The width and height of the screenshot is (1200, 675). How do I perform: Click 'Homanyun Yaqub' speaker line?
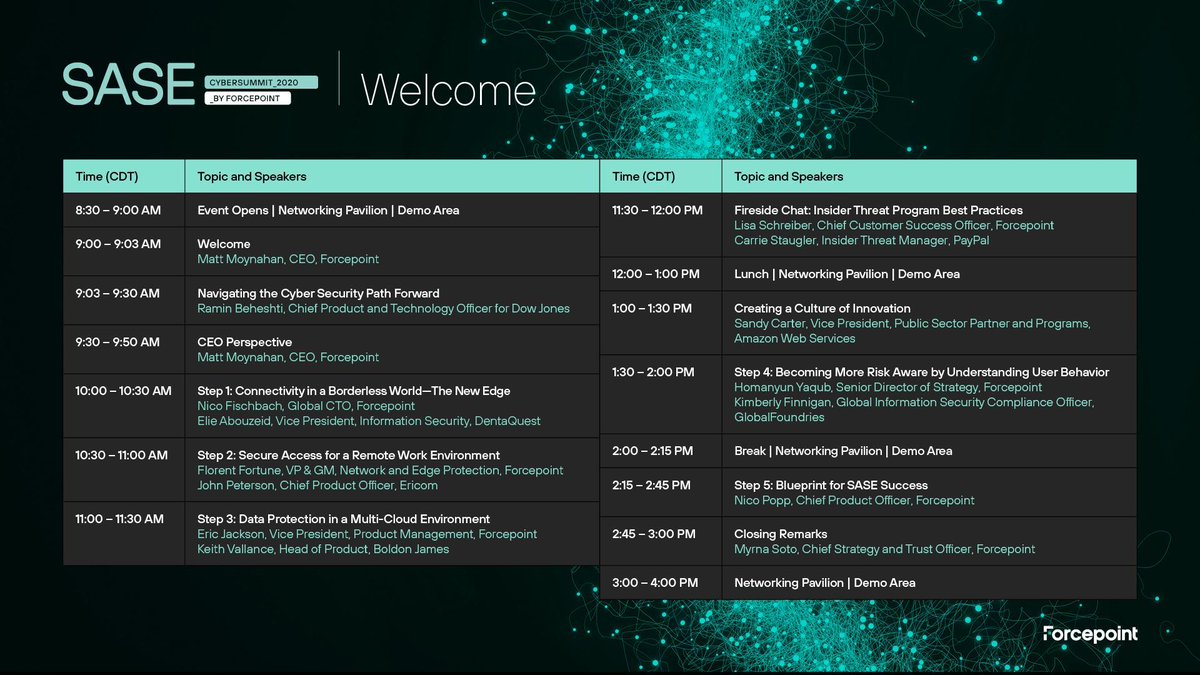[888, 387]
